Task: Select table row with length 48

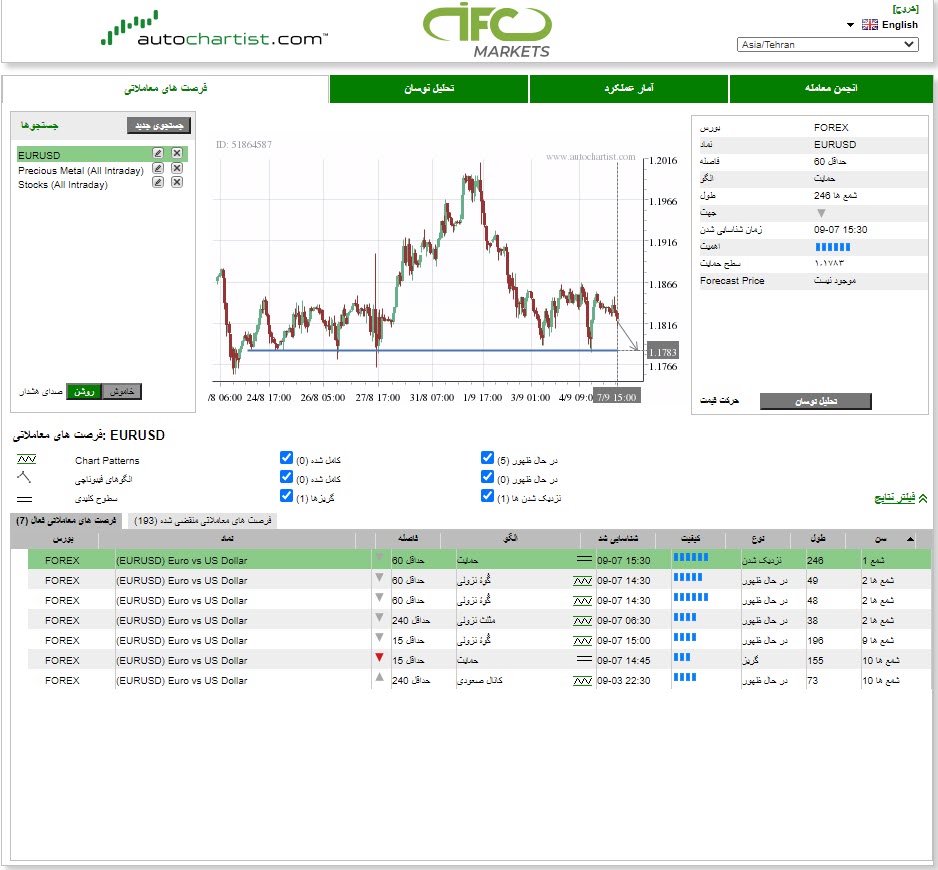Action: (479, 600)
